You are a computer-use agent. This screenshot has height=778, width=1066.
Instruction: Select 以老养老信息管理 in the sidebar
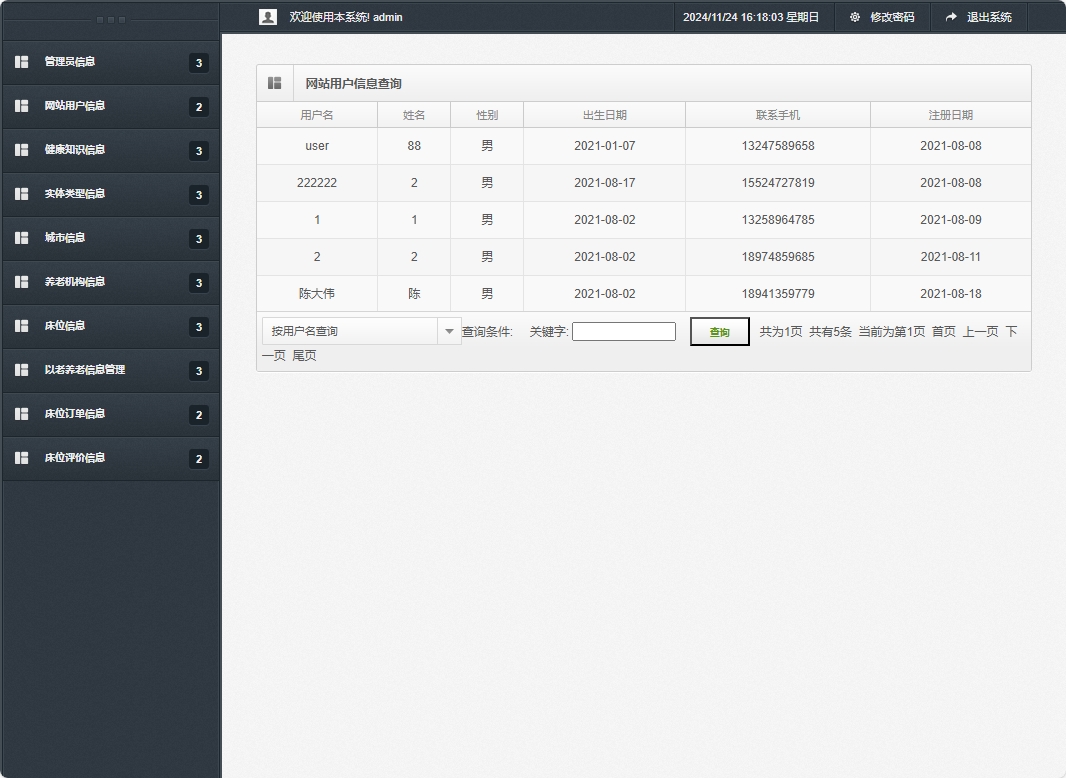click(85, 370)
